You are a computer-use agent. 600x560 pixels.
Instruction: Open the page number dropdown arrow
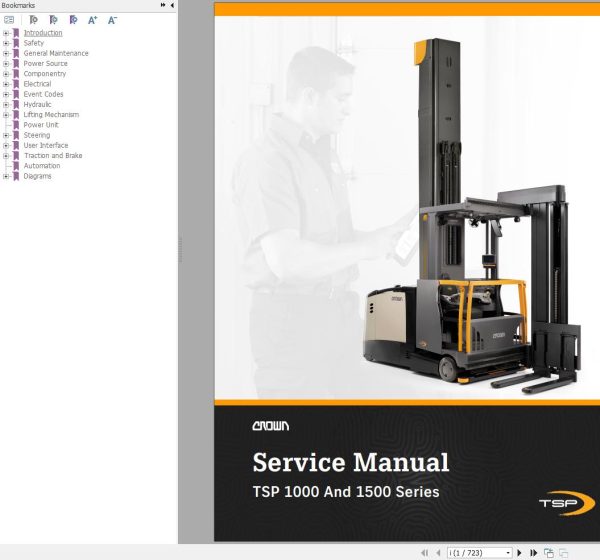(508, 553)
